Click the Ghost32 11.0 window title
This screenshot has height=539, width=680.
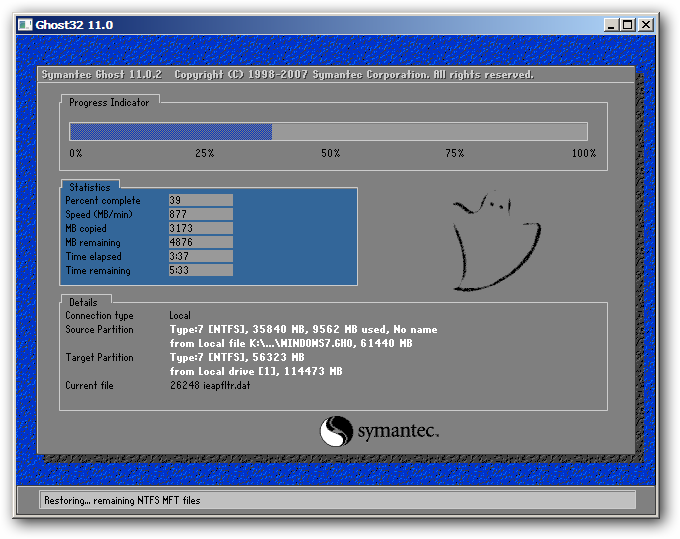point(74,25)
